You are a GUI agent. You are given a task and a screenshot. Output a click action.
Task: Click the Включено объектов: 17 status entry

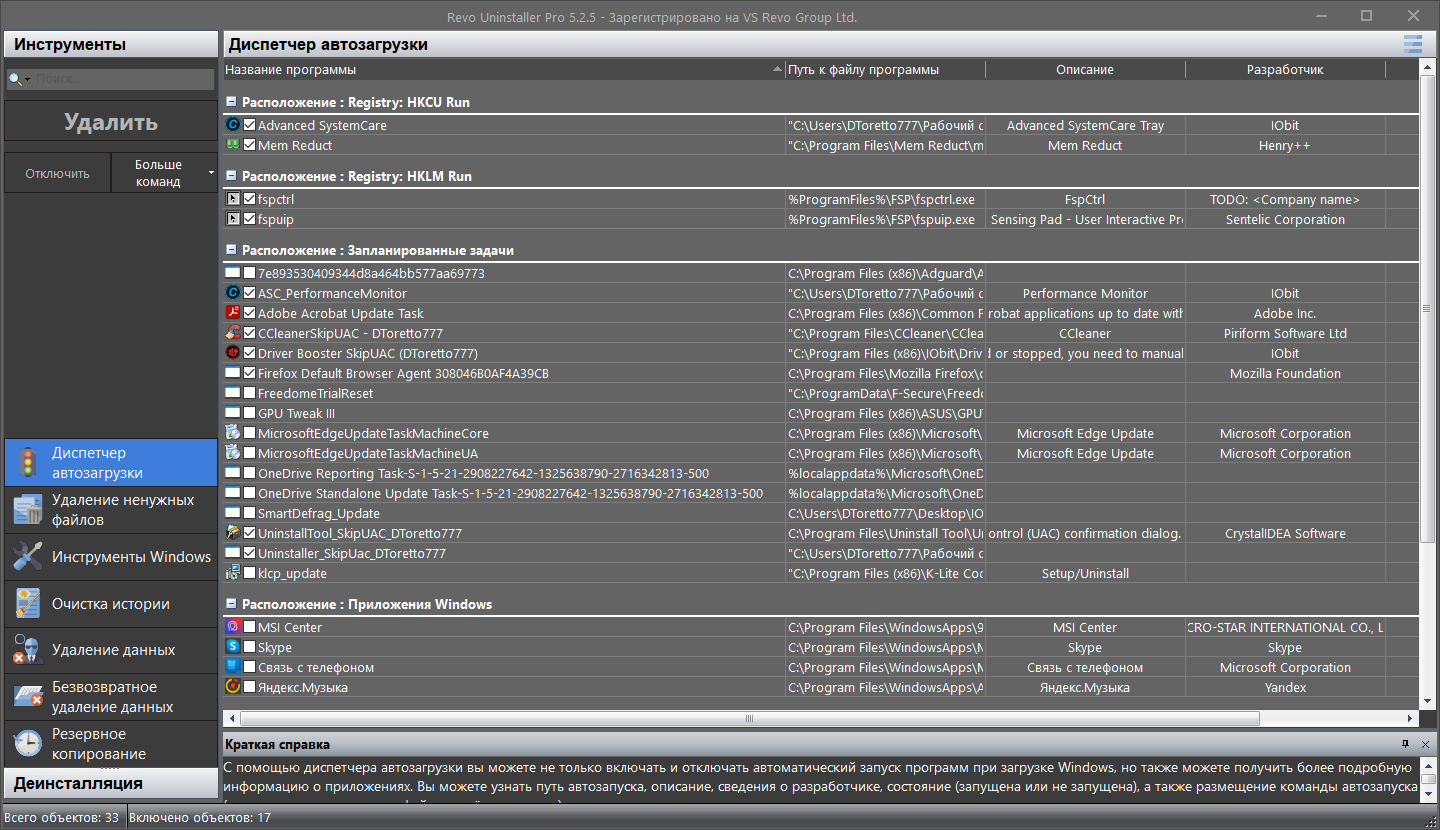[x=199, y=817]
